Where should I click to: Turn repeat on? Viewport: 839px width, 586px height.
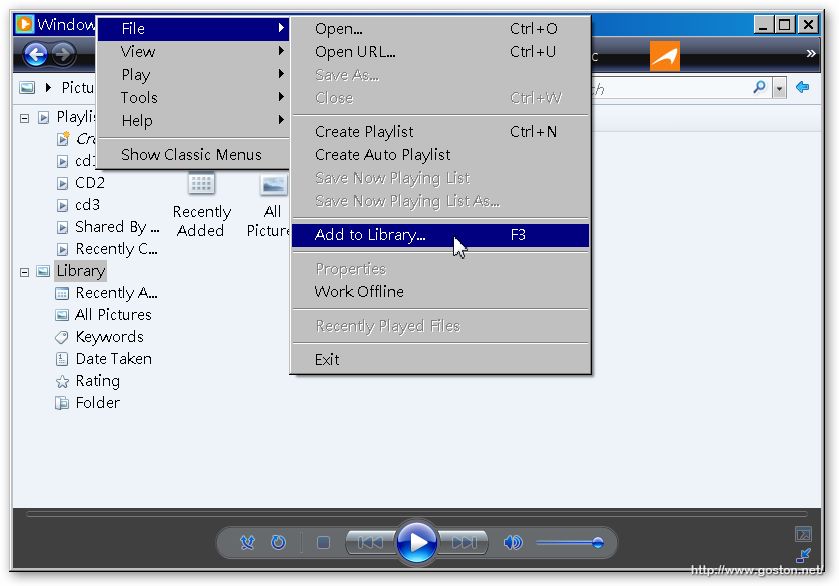point(278,543)
